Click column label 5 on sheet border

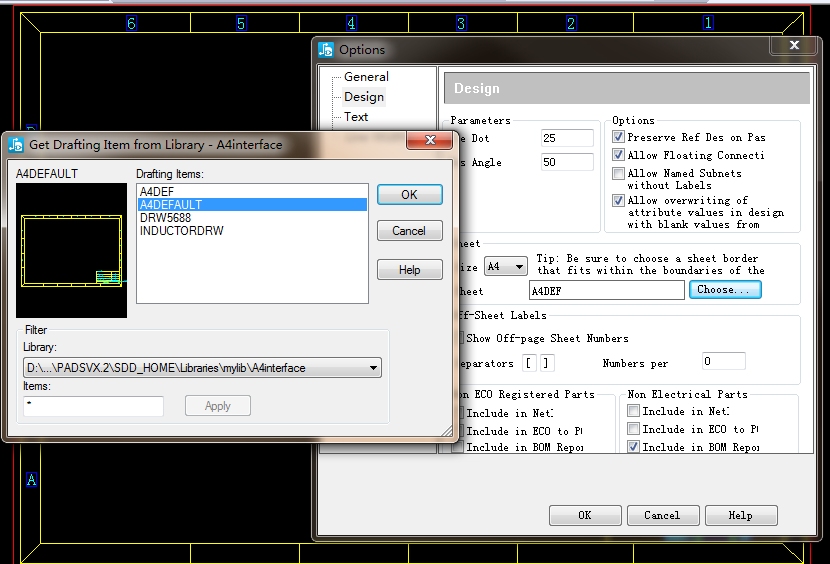click(241, 23)
